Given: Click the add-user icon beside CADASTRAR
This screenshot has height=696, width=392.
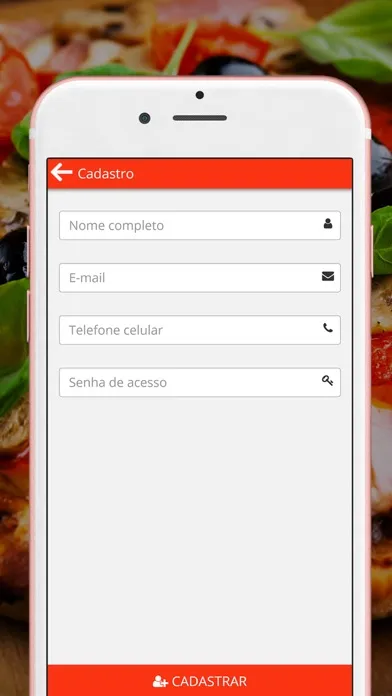Looking at the screenshot, I should click(160, 681).
